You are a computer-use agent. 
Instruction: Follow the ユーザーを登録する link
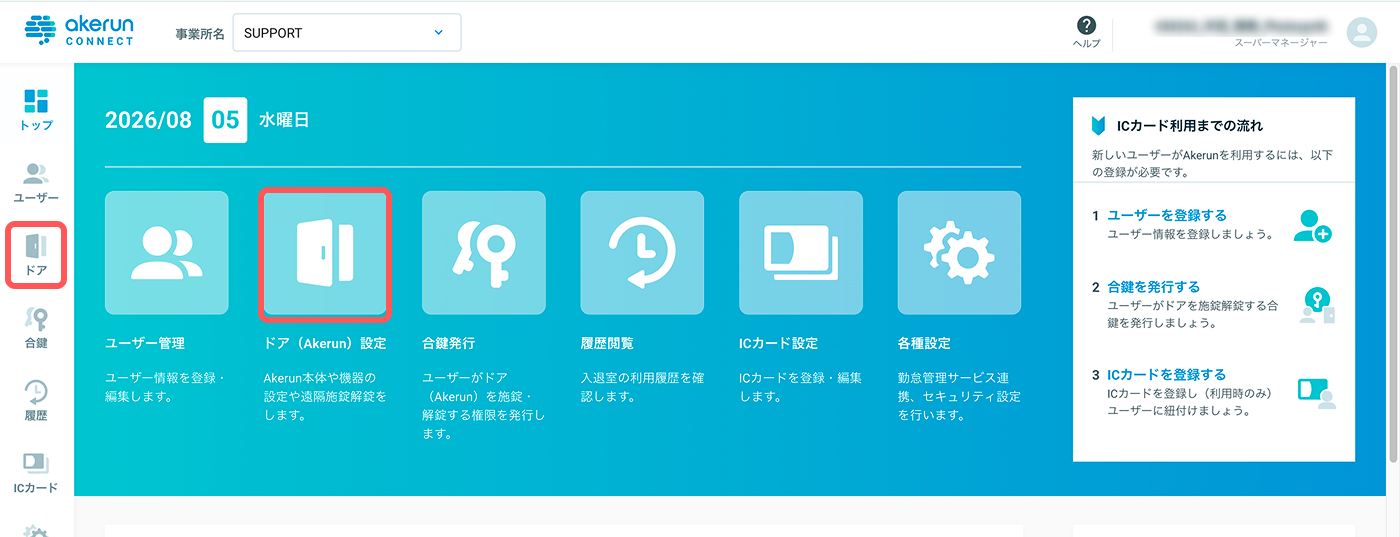[1167, 215]
